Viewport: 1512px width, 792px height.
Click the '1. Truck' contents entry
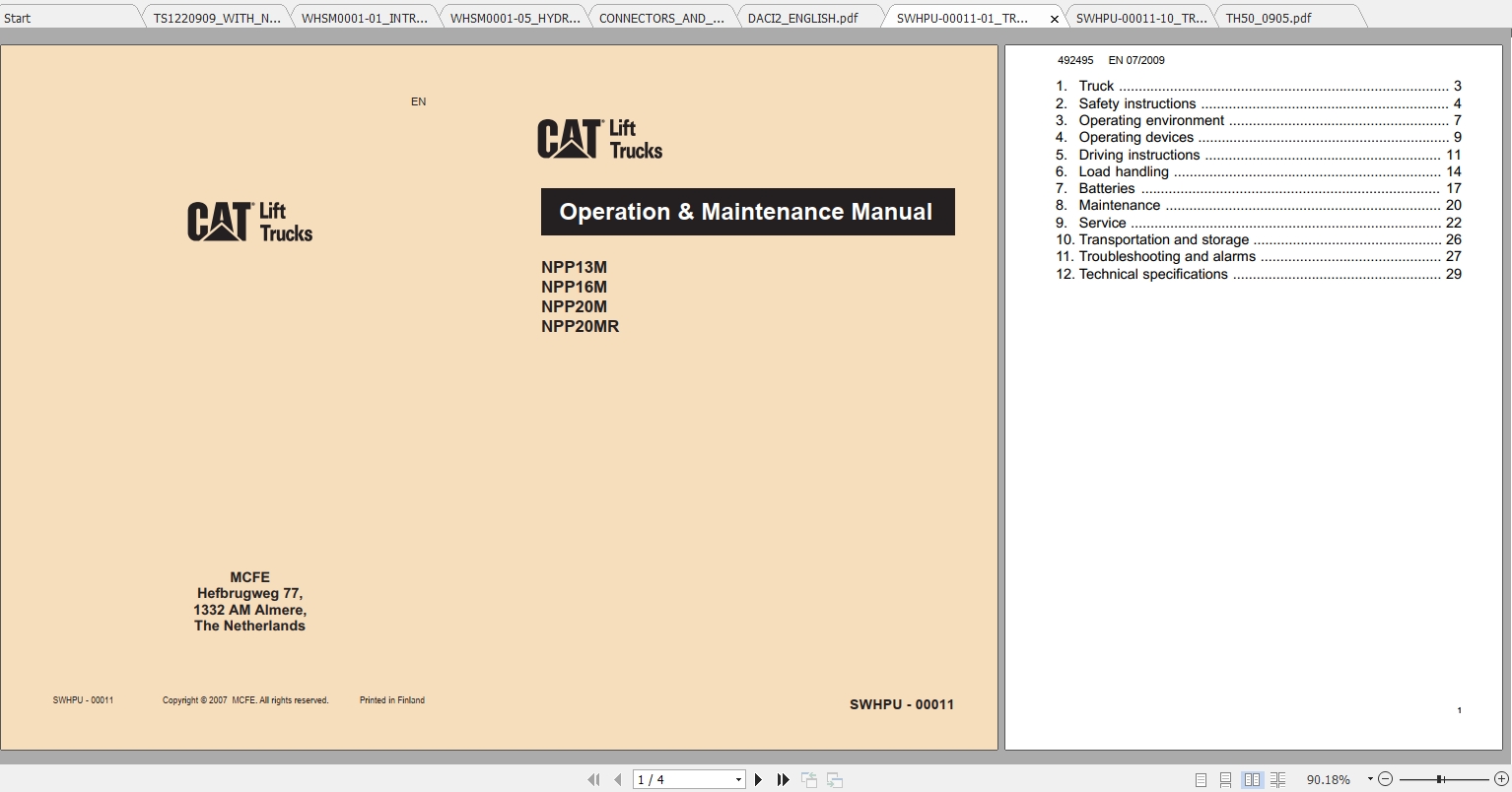point(1259,87)
